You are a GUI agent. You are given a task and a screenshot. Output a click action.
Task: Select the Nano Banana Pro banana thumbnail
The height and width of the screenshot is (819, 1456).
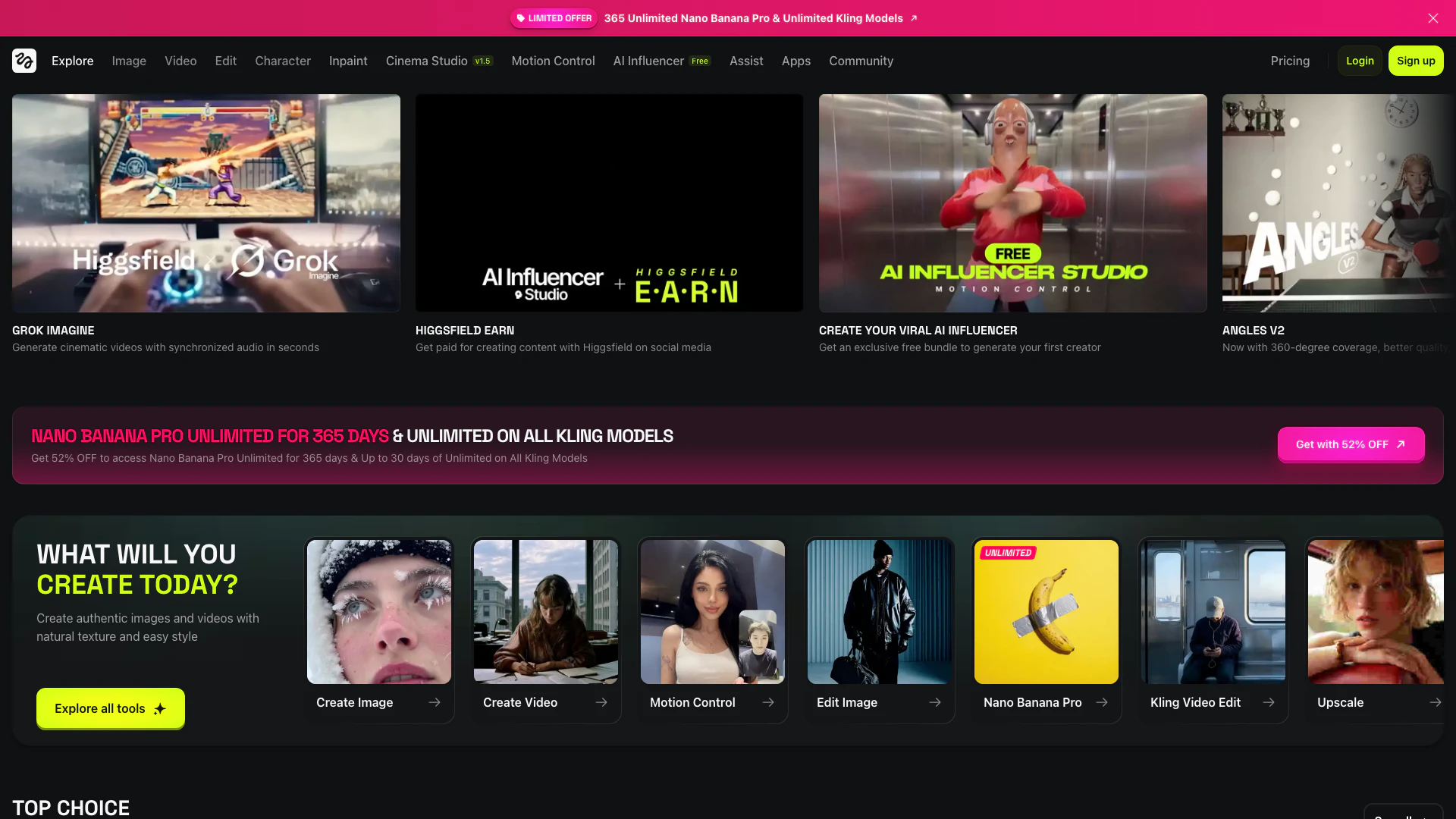[1046, 611]
